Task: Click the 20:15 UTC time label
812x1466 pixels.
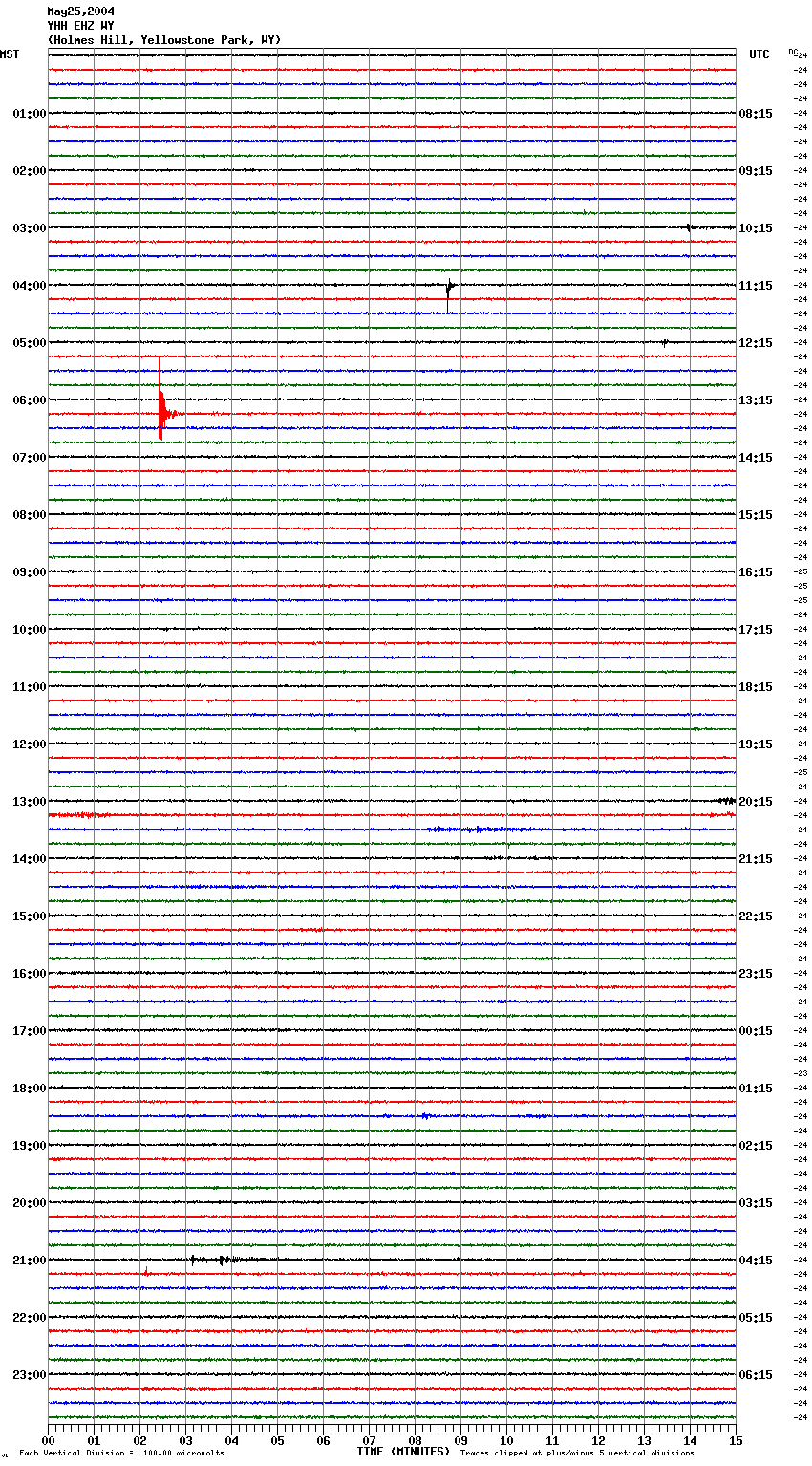Action: pos(756,802)
